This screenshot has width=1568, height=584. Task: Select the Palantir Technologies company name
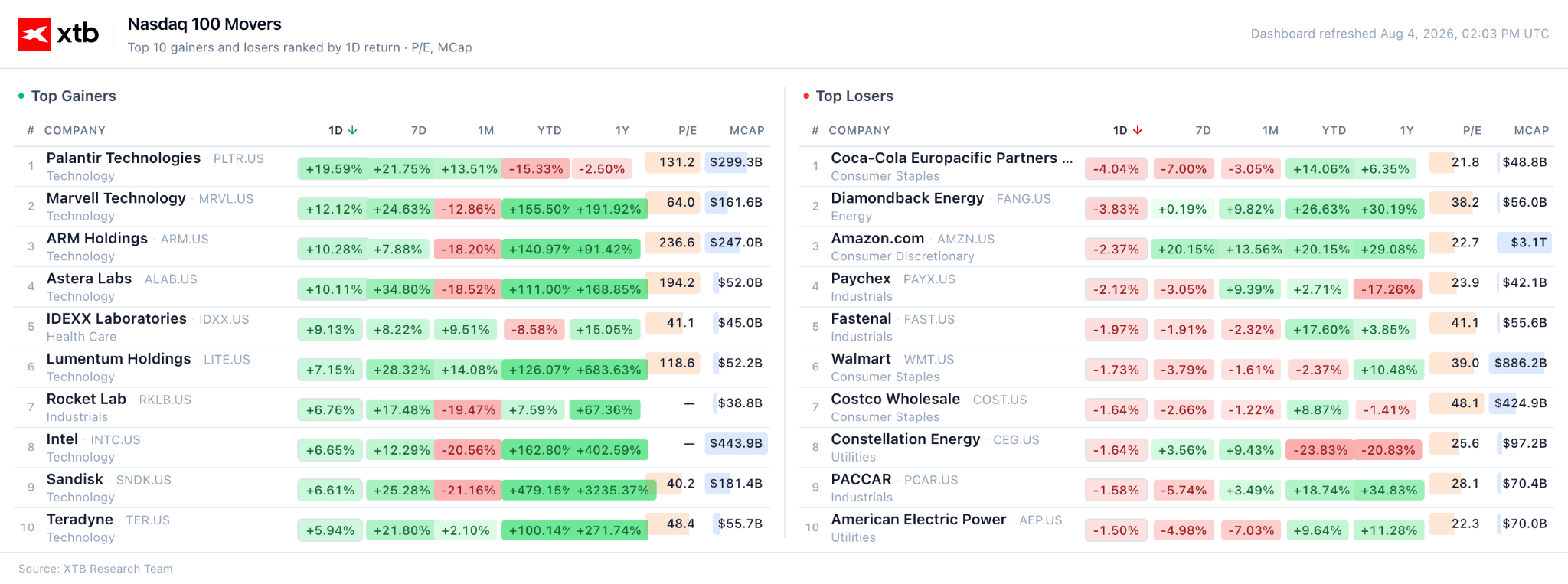pos(123,158)
